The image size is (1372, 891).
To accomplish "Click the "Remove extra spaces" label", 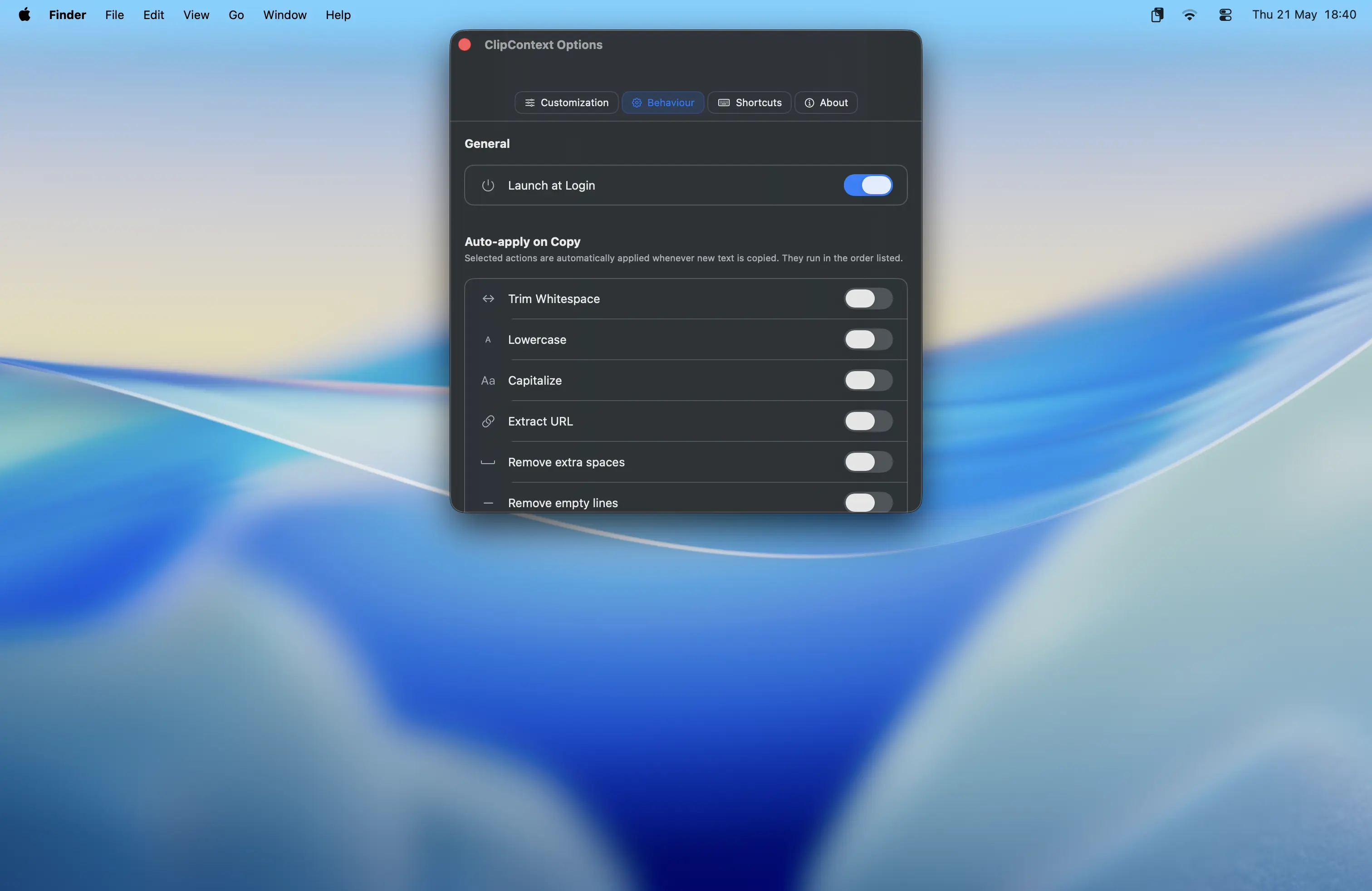I will pyautogui.click(x=566, y=462).
